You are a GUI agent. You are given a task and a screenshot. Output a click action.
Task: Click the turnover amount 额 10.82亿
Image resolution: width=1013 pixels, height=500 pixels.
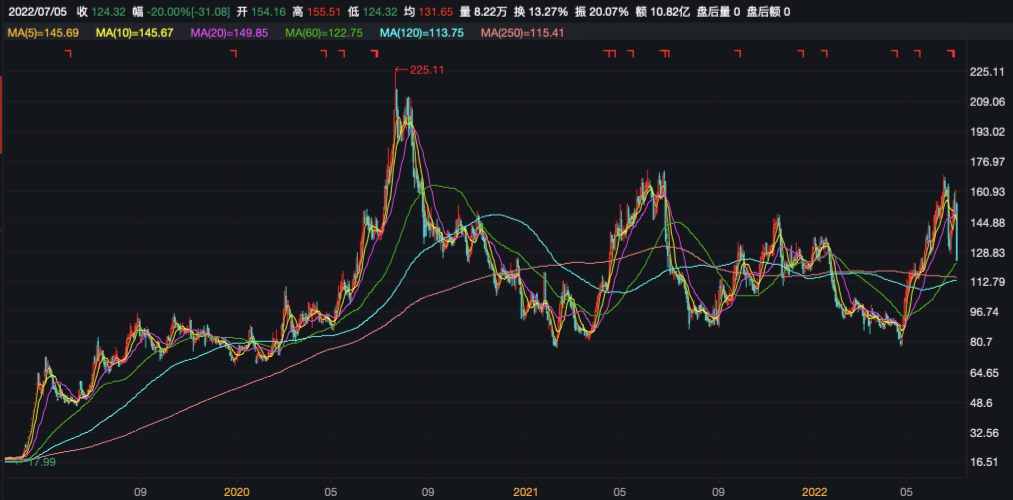point(664,12)
